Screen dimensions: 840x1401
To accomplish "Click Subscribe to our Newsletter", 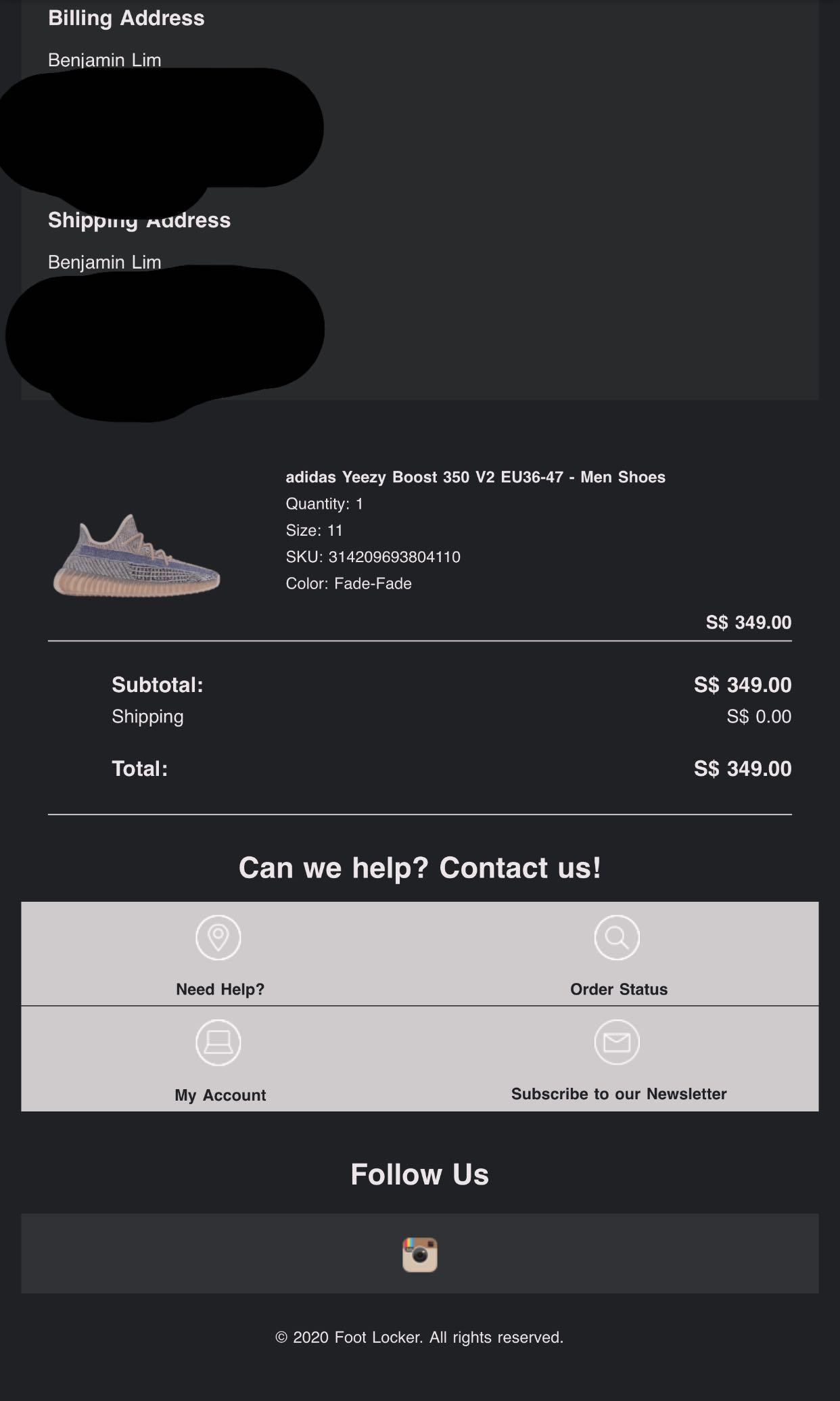I will pyautogui.click(x=619, y=1094).
